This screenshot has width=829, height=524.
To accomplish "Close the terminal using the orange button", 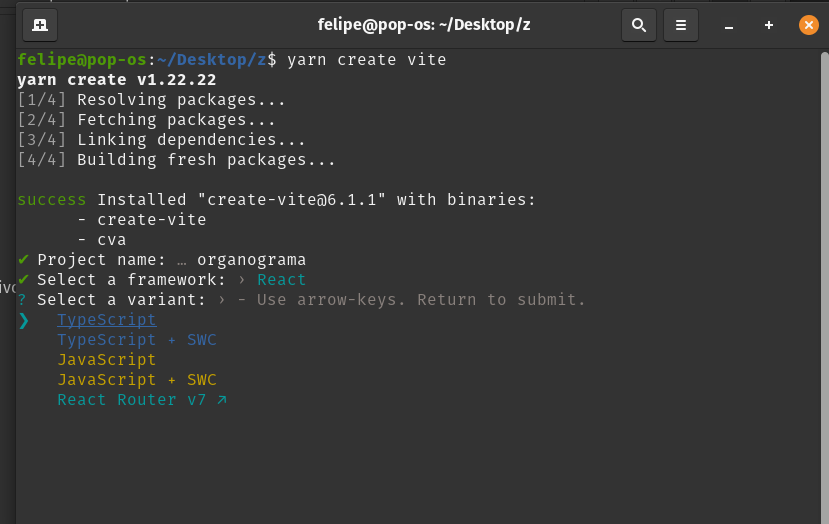I will [808, 25].
